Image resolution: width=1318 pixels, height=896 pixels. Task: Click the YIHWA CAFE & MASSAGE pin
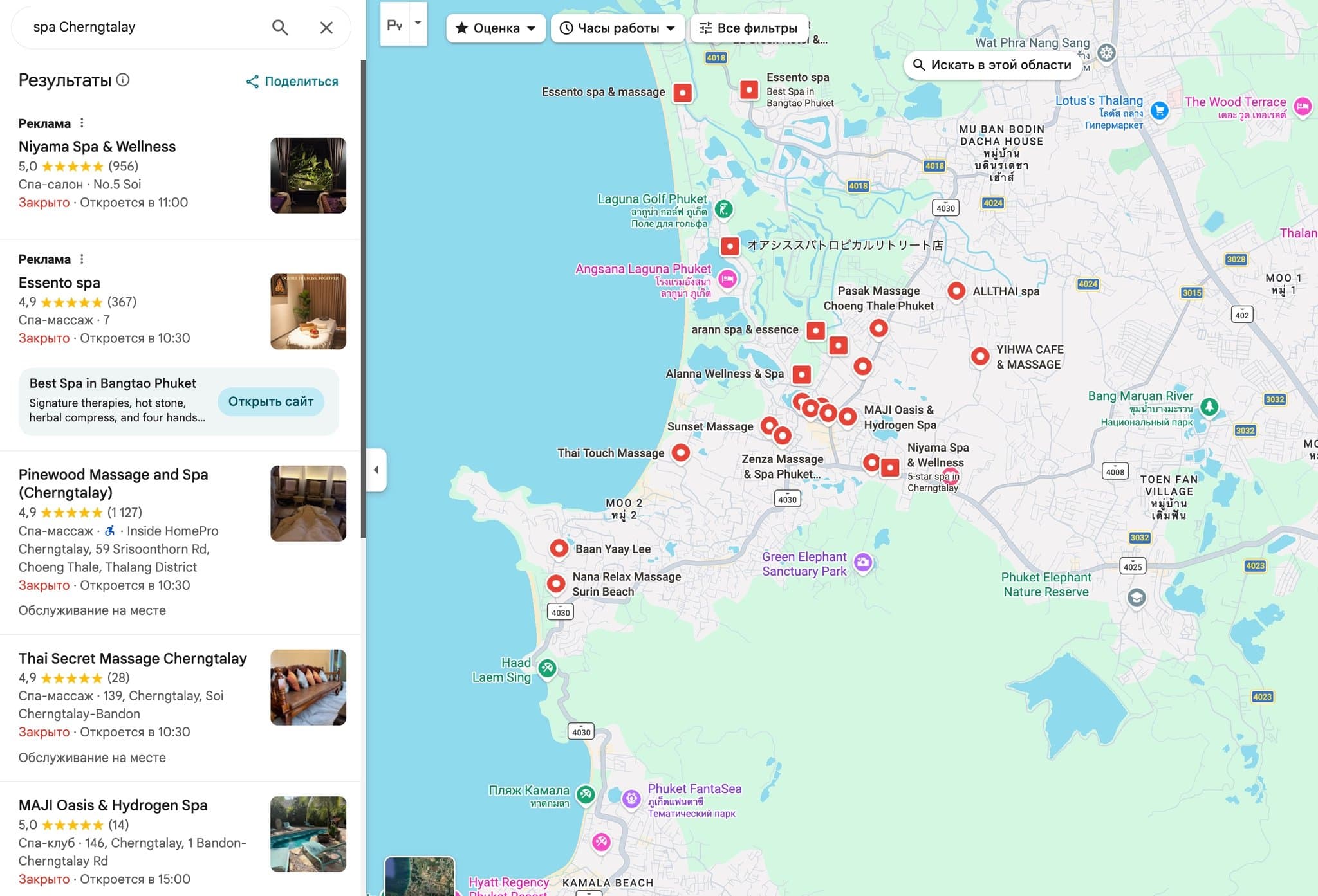[980, 356]
